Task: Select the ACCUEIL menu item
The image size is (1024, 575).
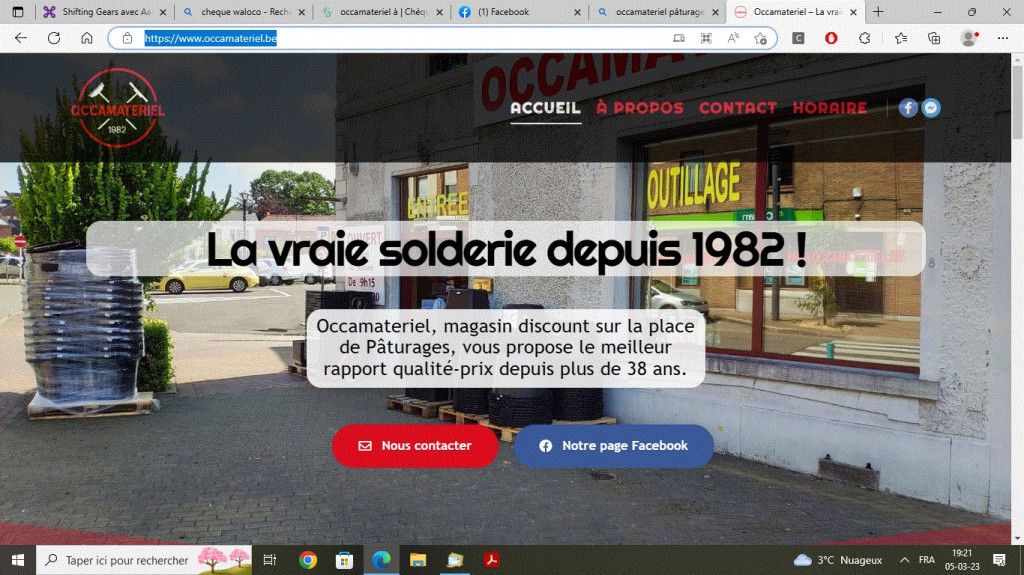Action: 545,108
